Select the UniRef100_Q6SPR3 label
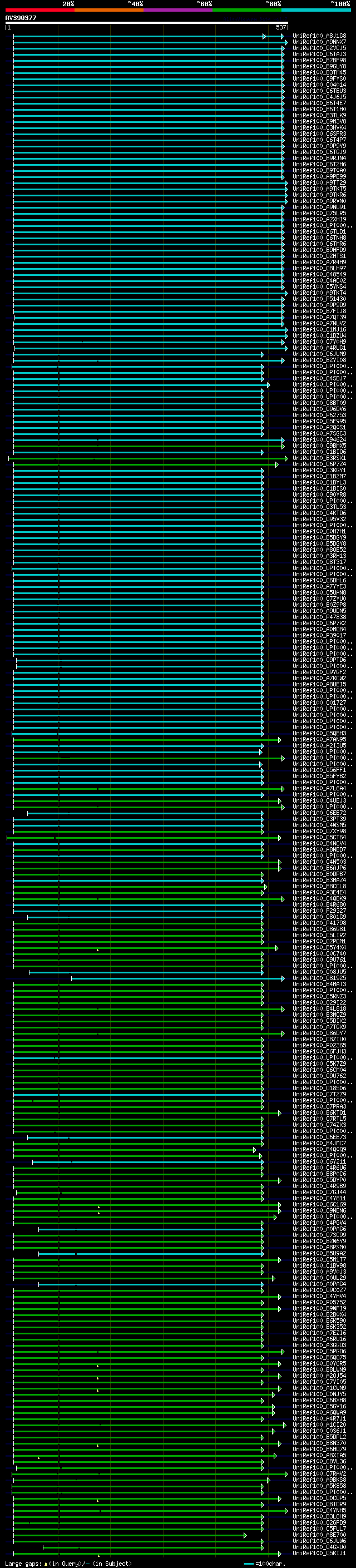Viewport: 356px width, 1568px height. (x=319, y=134)
